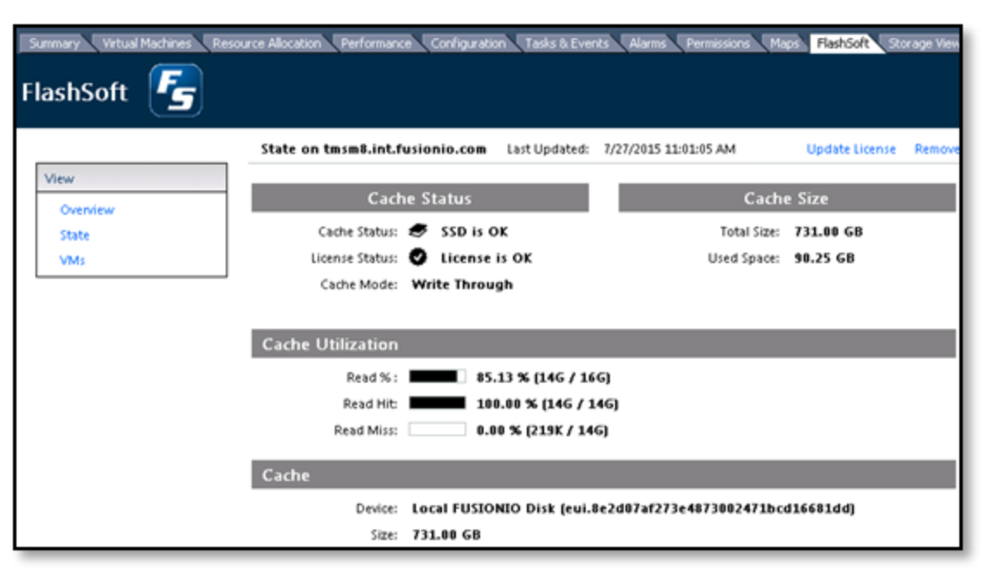
Task: Click the 'Cache Mode:' label
Action: (x=358, y=285)
